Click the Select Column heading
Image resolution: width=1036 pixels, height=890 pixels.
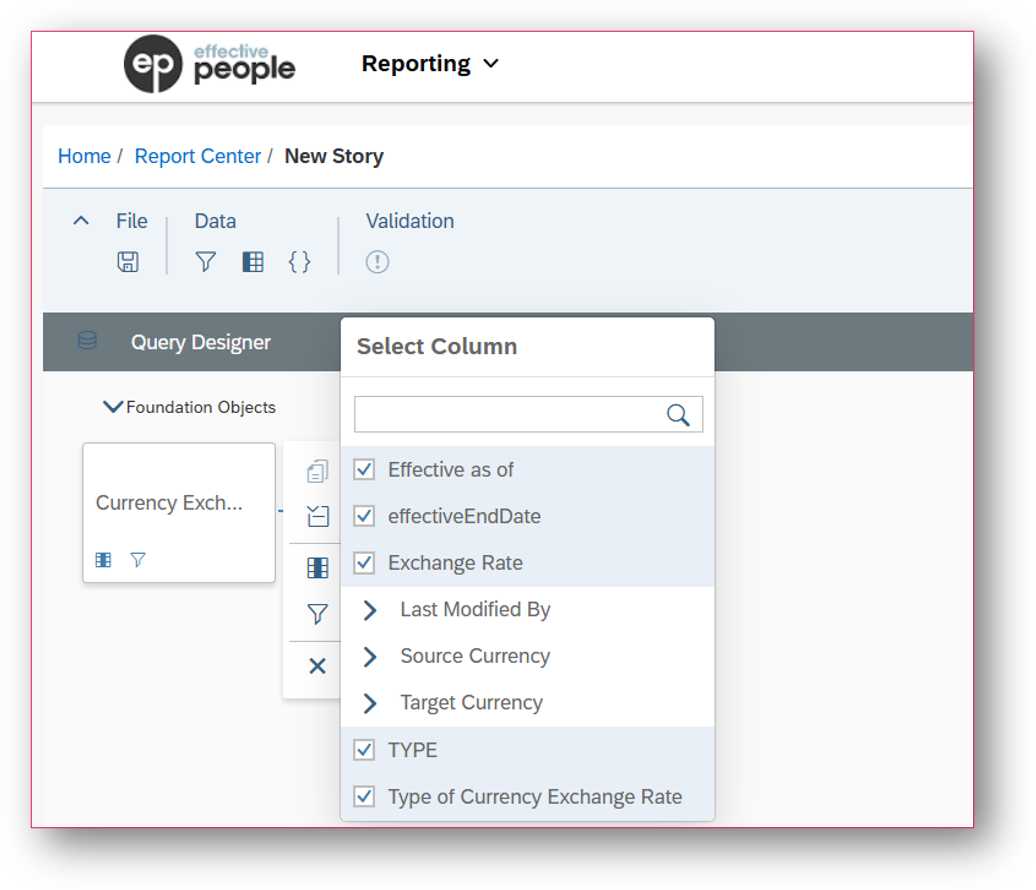click(x=437, y=346)
